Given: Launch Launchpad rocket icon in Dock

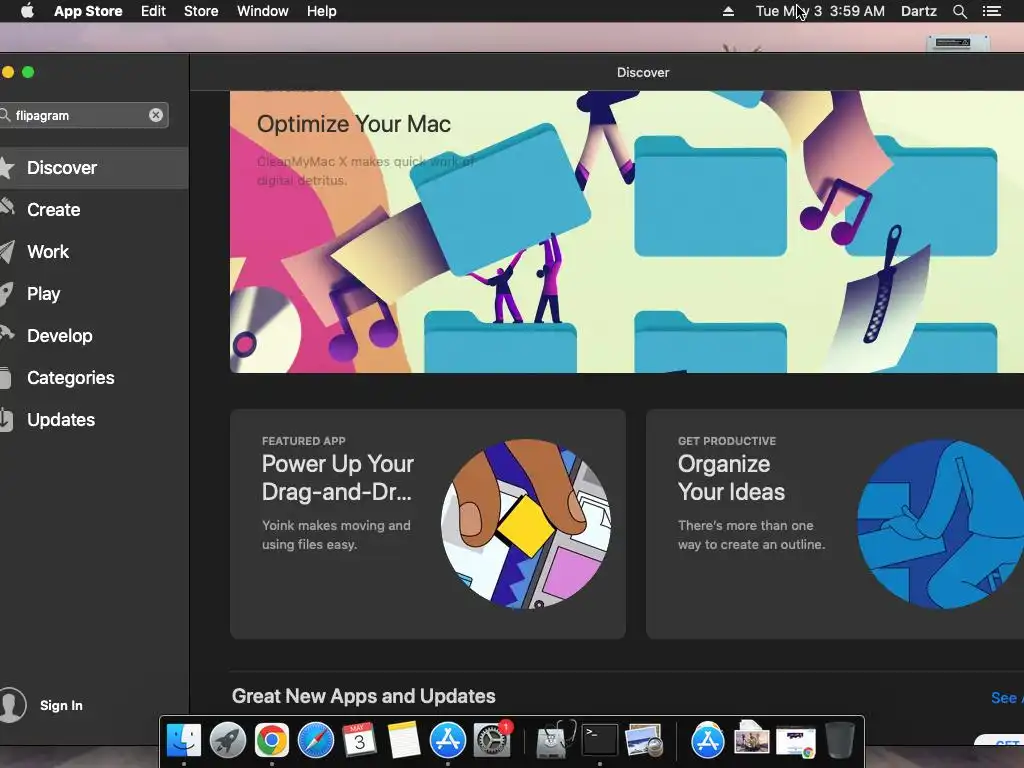Looking at the screenshot, I should [x=227, y=740].
